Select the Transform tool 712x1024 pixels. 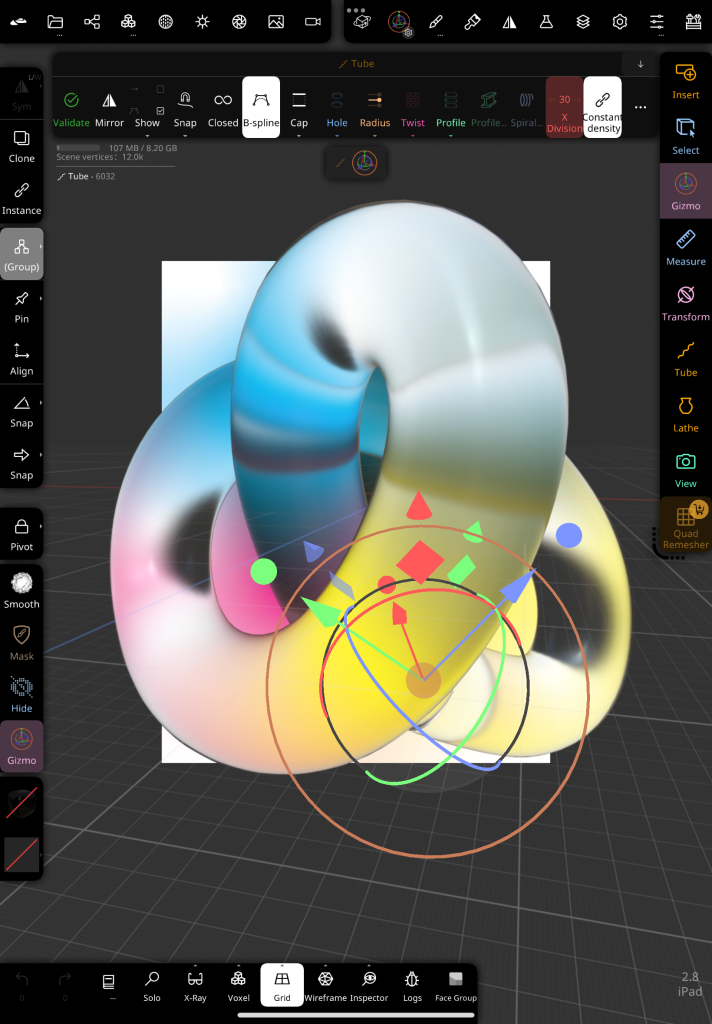pyautogui.click(x=685, y=302)
